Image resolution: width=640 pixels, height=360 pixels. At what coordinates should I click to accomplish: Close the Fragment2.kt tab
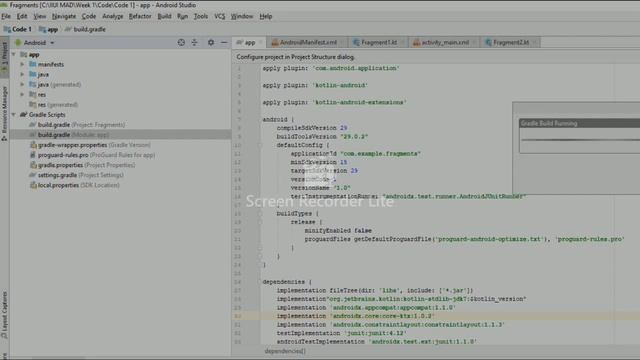click(x=534, y=42)
